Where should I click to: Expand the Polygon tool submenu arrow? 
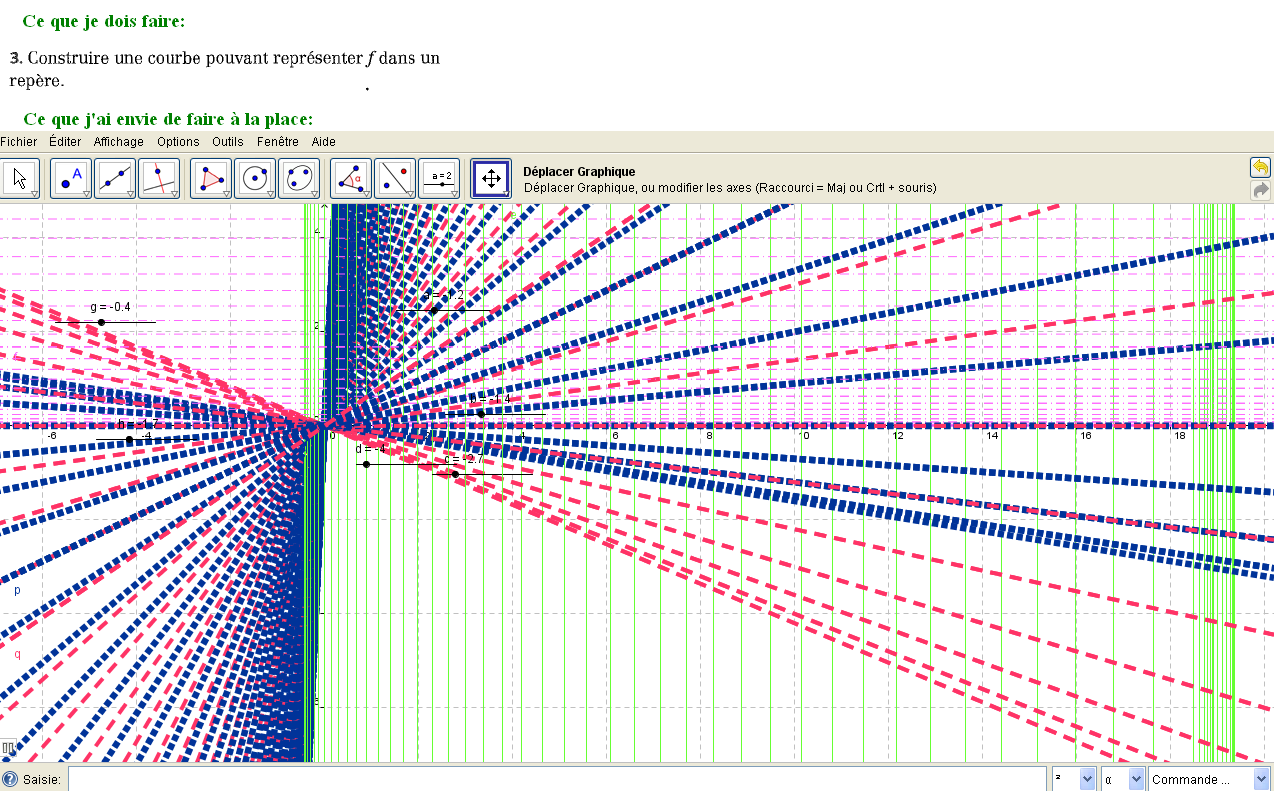pos(226,194)
